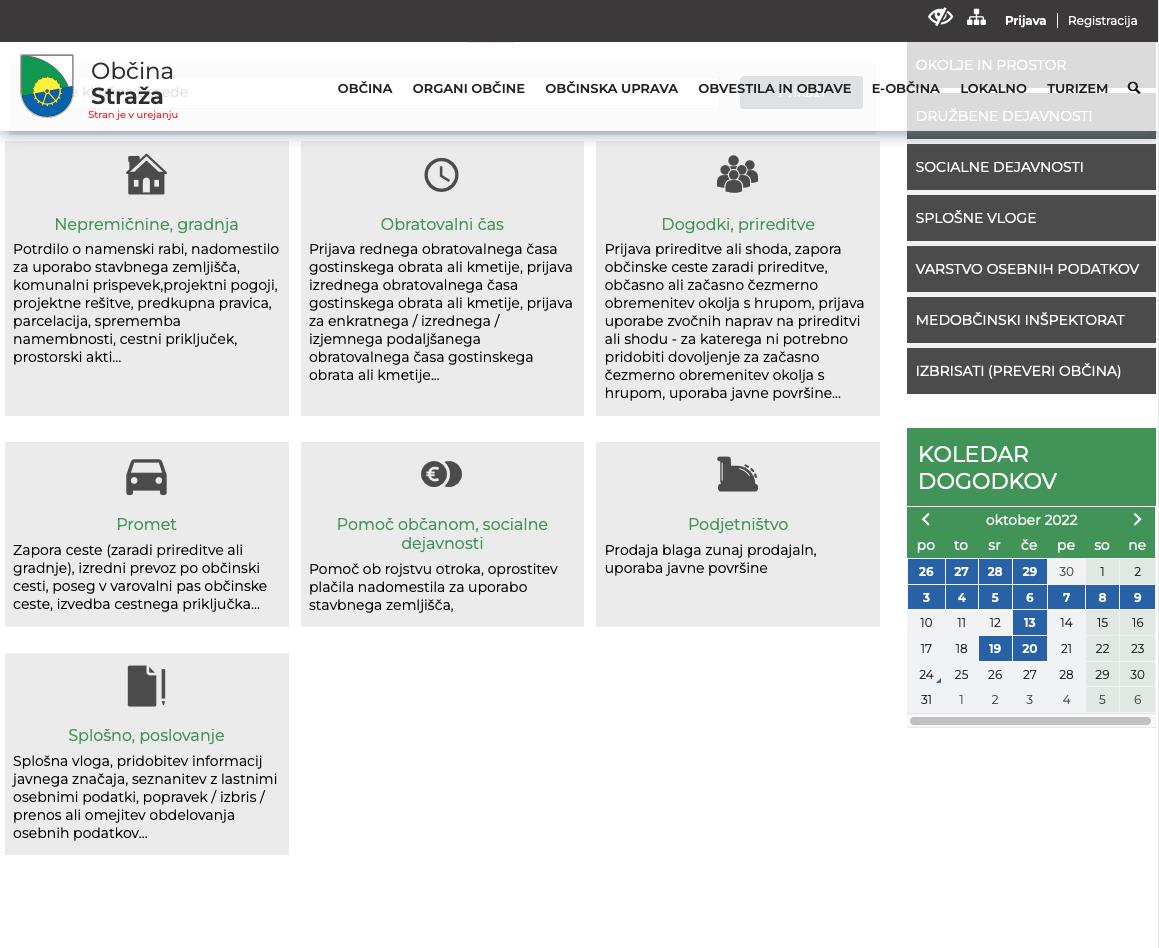Open the OBČINSKA UPRAVA menu

611,89
